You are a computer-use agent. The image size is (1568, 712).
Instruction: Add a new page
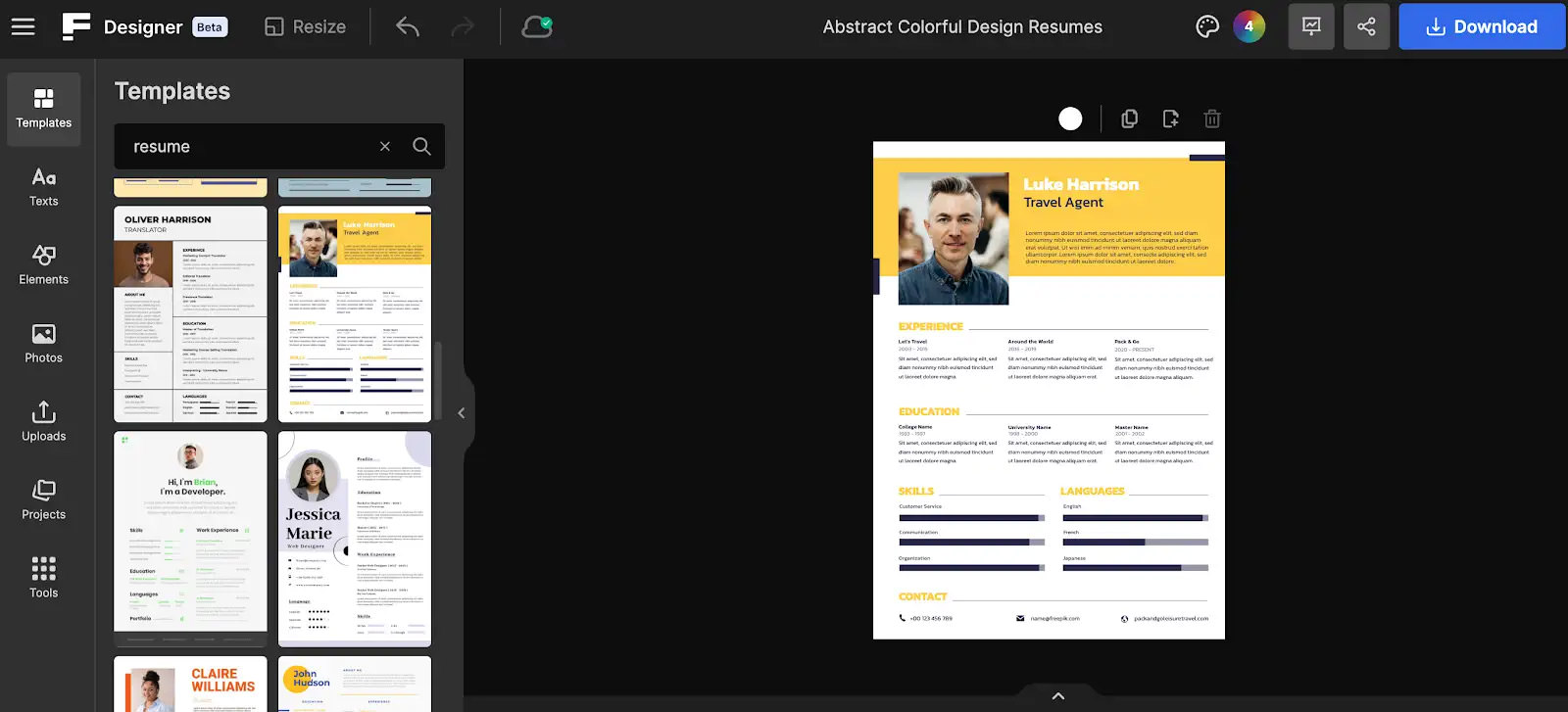[1171, 119]
